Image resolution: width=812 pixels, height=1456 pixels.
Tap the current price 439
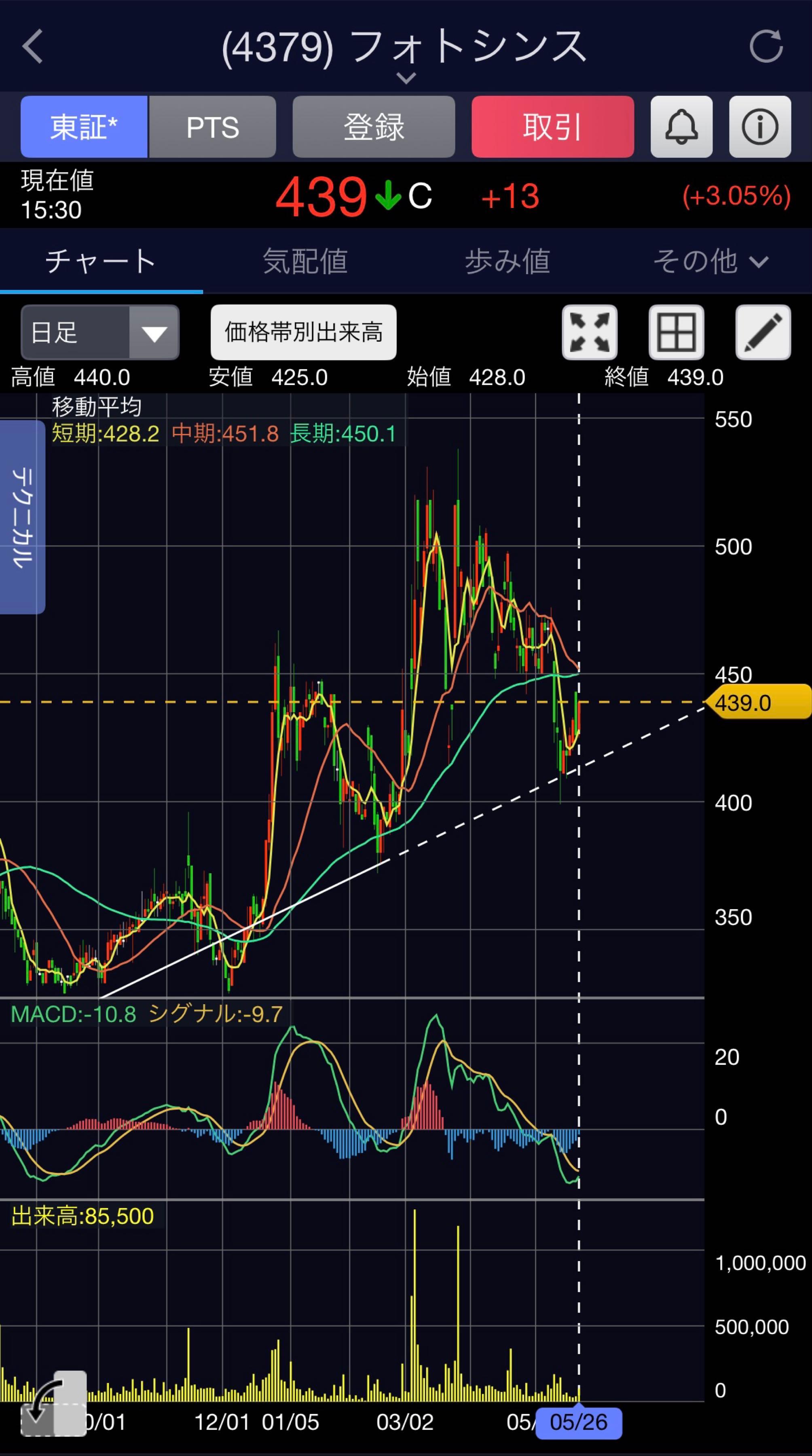click(321, 197)
